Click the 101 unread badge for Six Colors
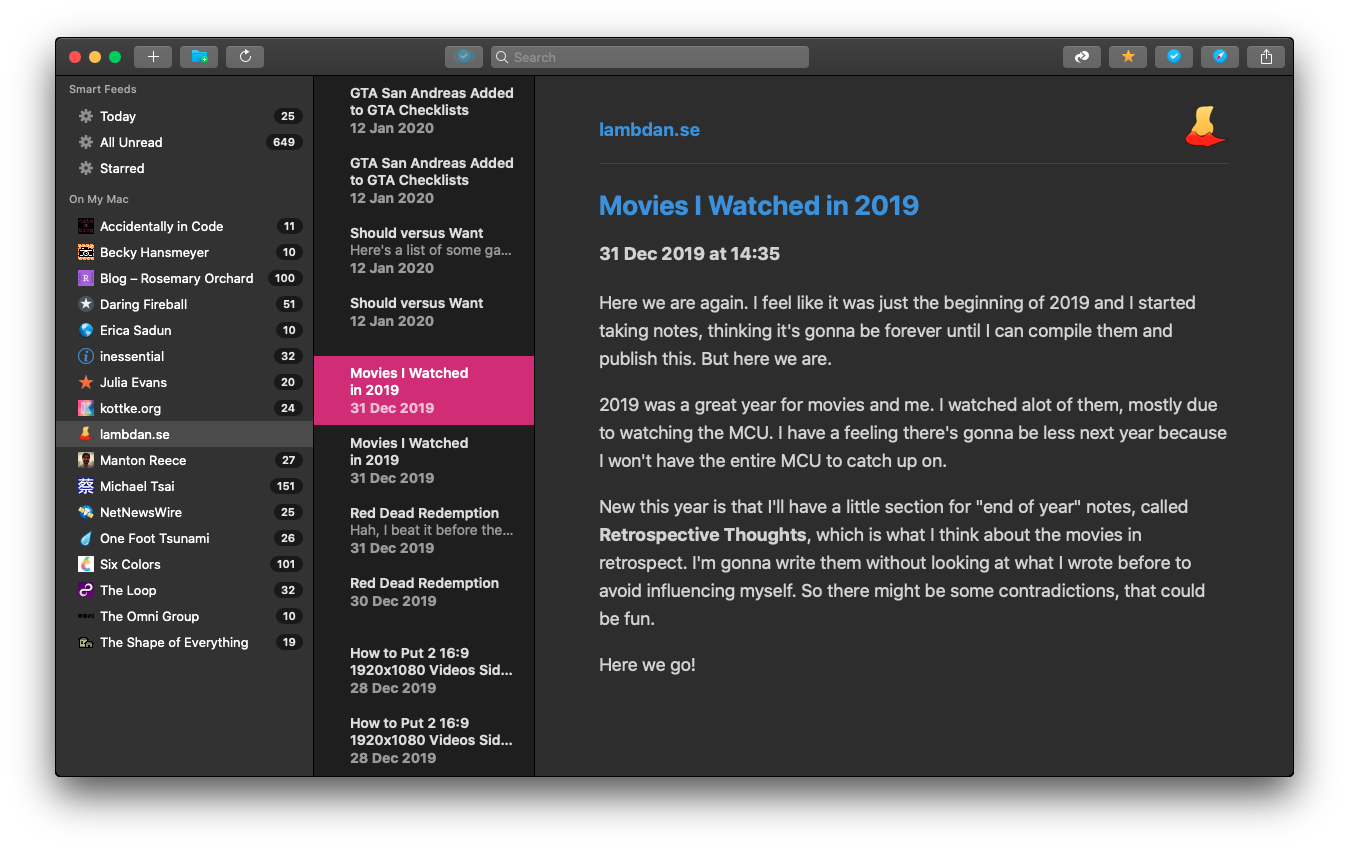The height and width of the screenshot is (850, 1349). (x=286, y=564)
